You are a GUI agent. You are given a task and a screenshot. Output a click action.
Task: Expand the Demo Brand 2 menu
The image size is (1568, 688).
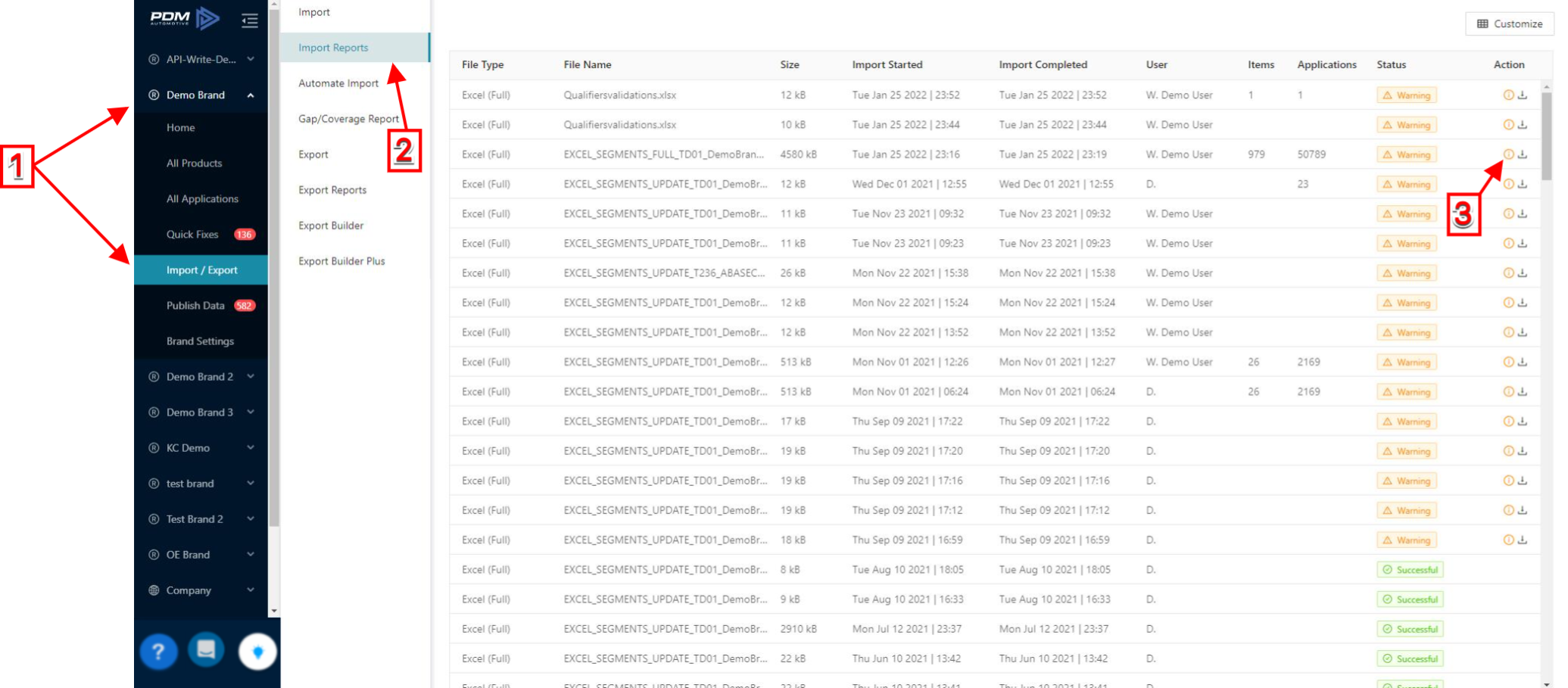click(x=251, y=376)
